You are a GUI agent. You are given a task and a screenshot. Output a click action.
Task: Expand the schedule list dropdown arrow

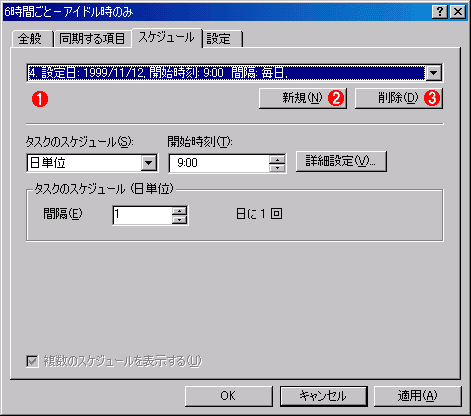pos(433,72)
